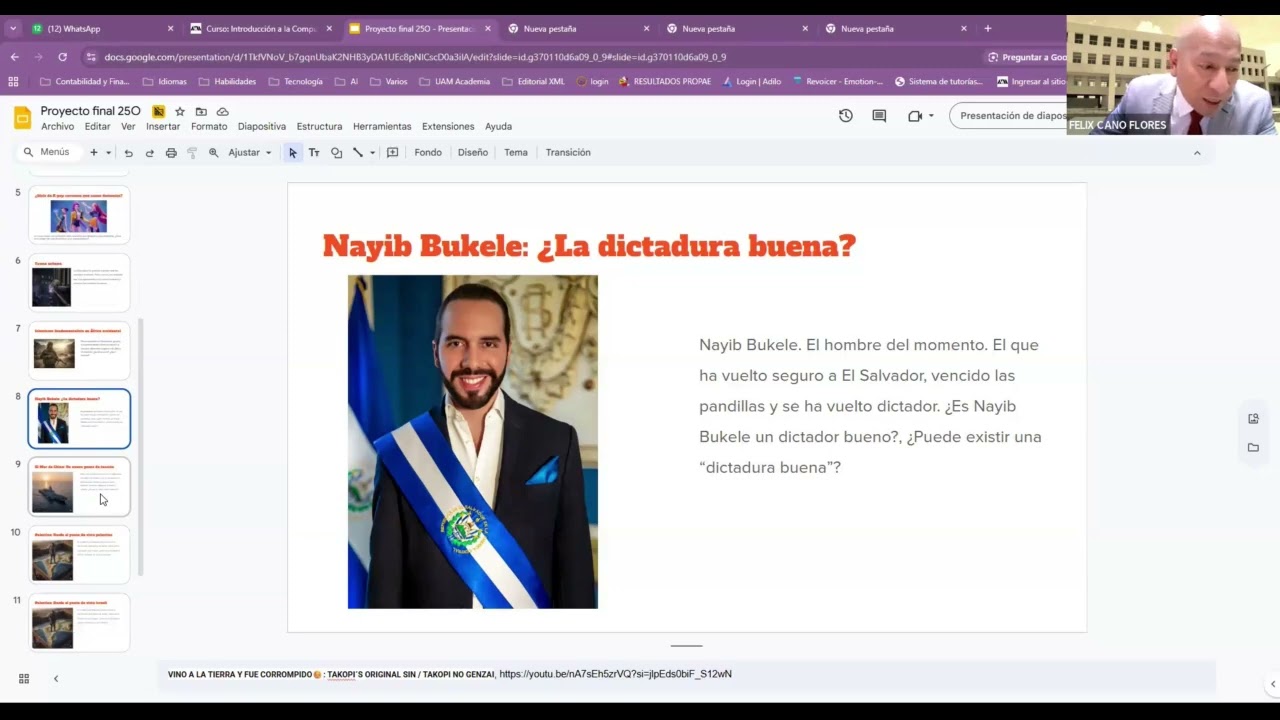Check the cloud save status icon
Image resolution: width=1280 pixels, height=720 pixels.
[222, 112]
